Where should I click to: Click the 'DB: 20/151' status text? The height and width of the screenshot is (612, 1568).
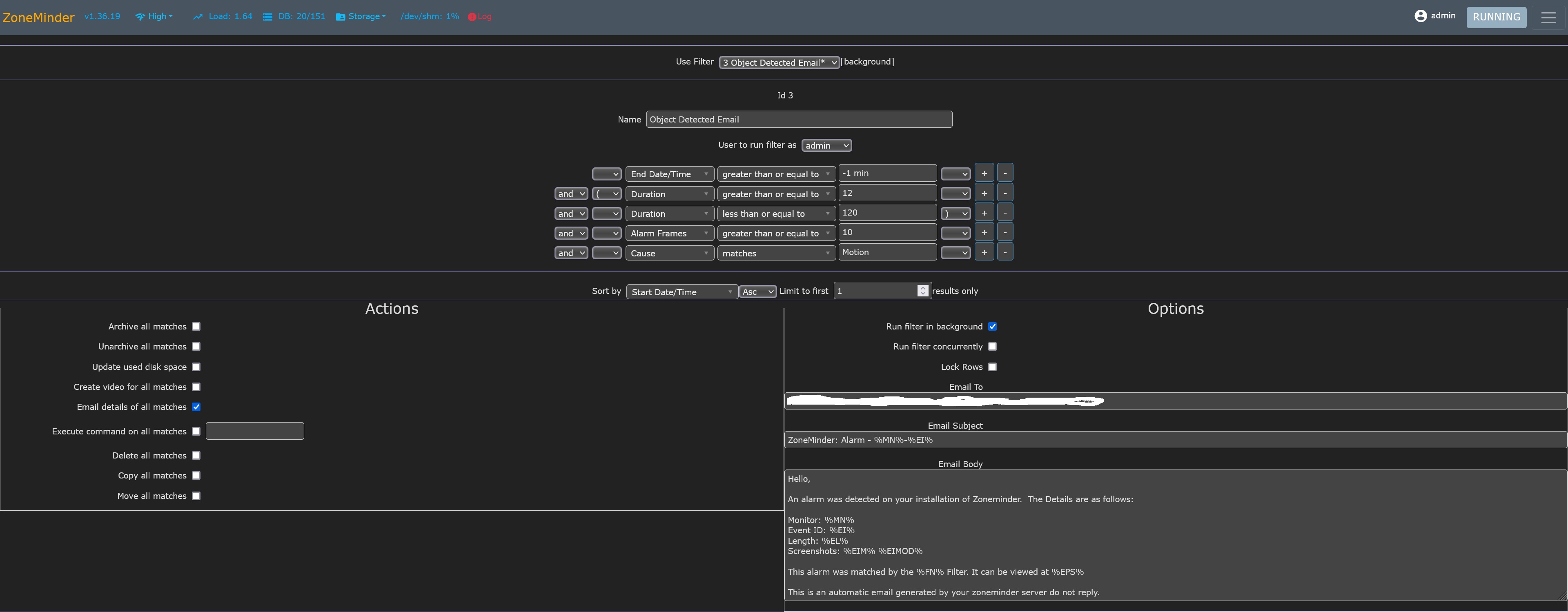302,16
